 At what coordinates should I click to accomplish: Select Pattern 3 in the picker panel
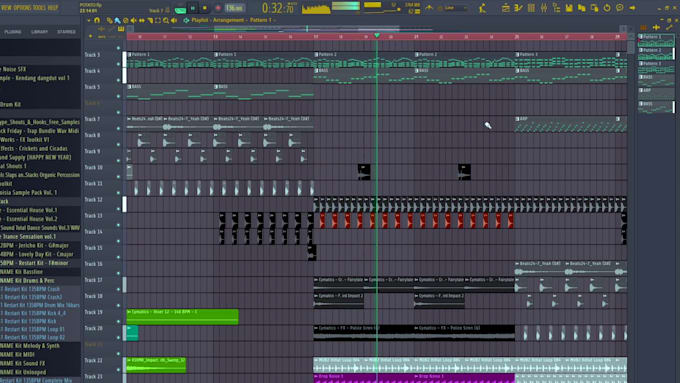(656, 67)
